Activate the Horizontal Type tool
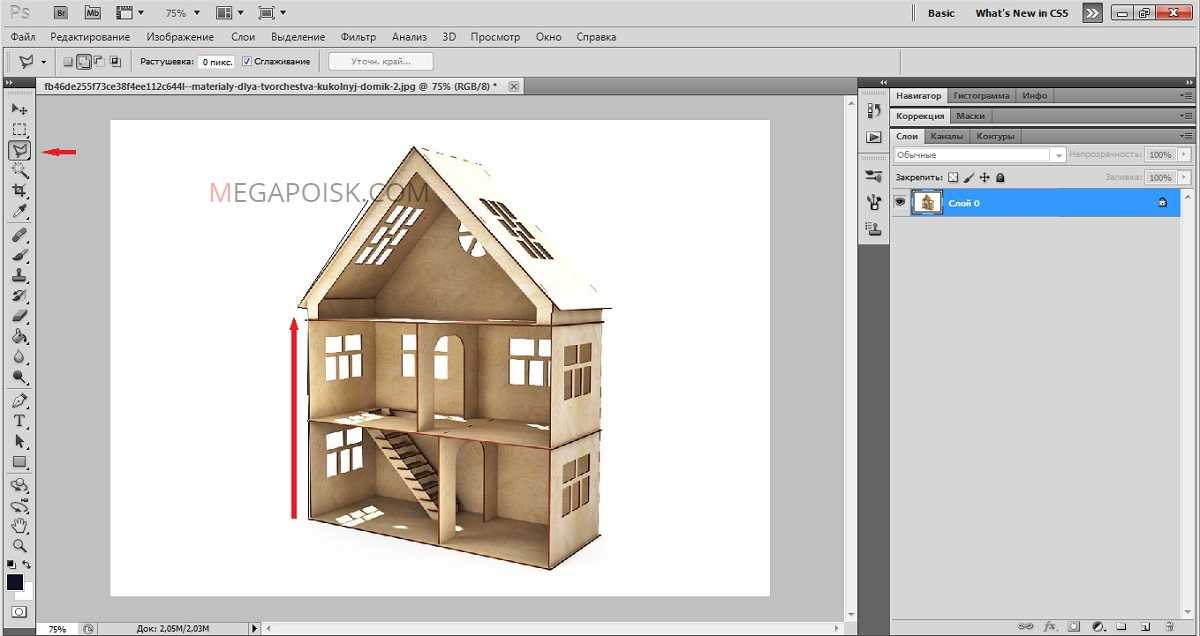The height and width of the screenshot is (636, 1200). coord(19,421)
